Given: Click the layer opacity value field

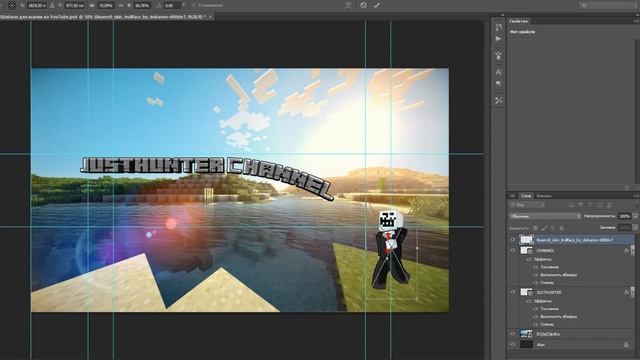Looking at the screenshot, I should (x=624, y=216).
